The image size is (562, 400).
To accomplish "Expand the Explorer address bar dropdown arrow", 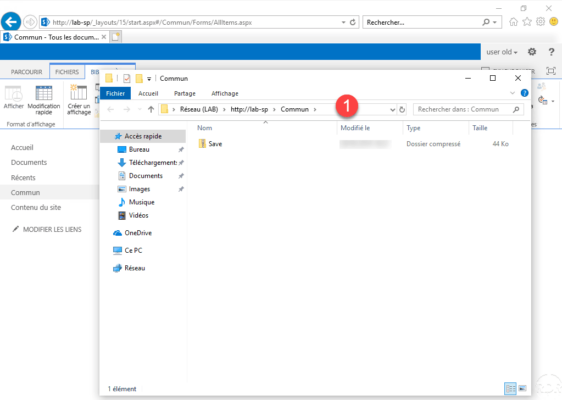I will point(392,110).
